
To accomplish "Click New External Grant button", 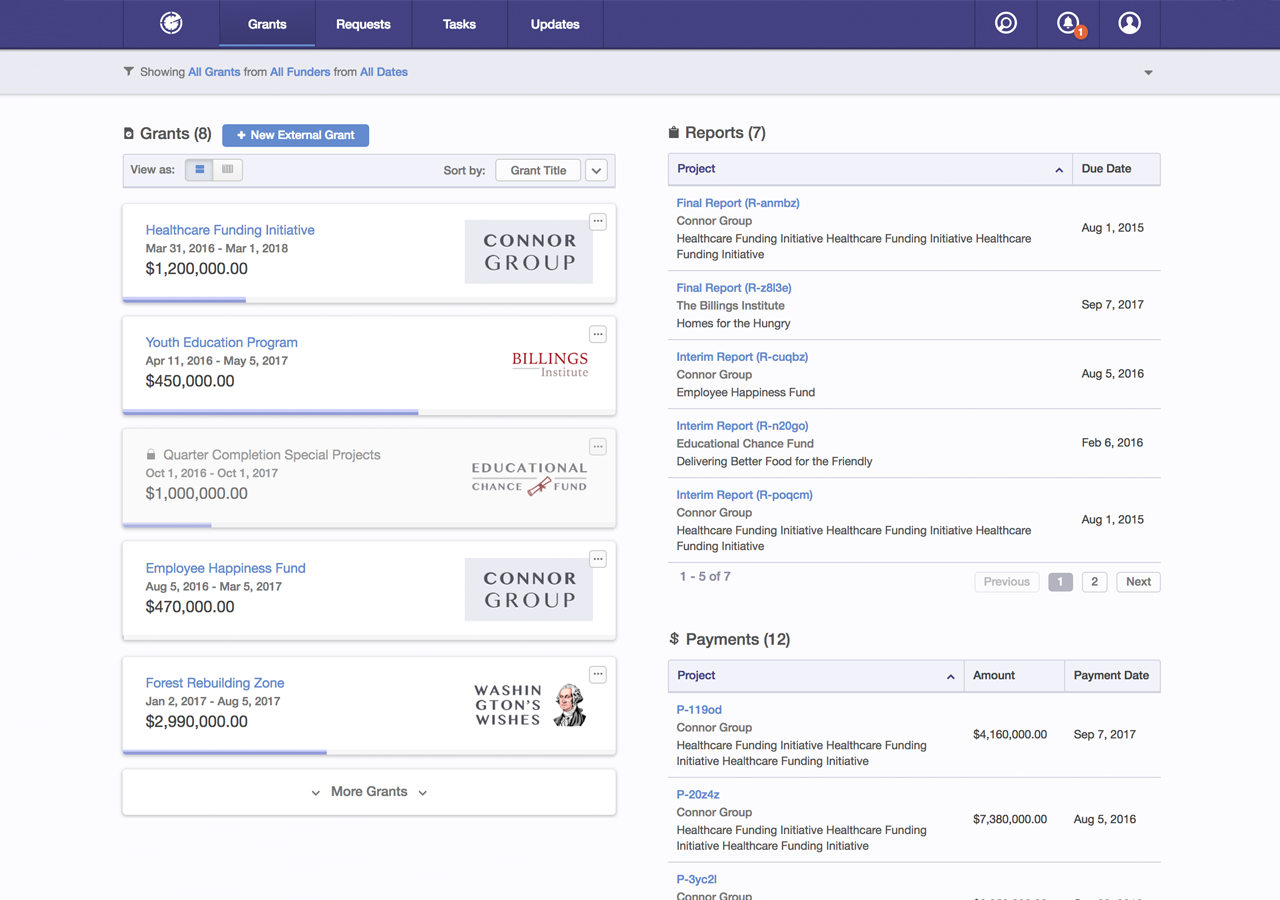I will pyautogui.click(x=295, y=135).
